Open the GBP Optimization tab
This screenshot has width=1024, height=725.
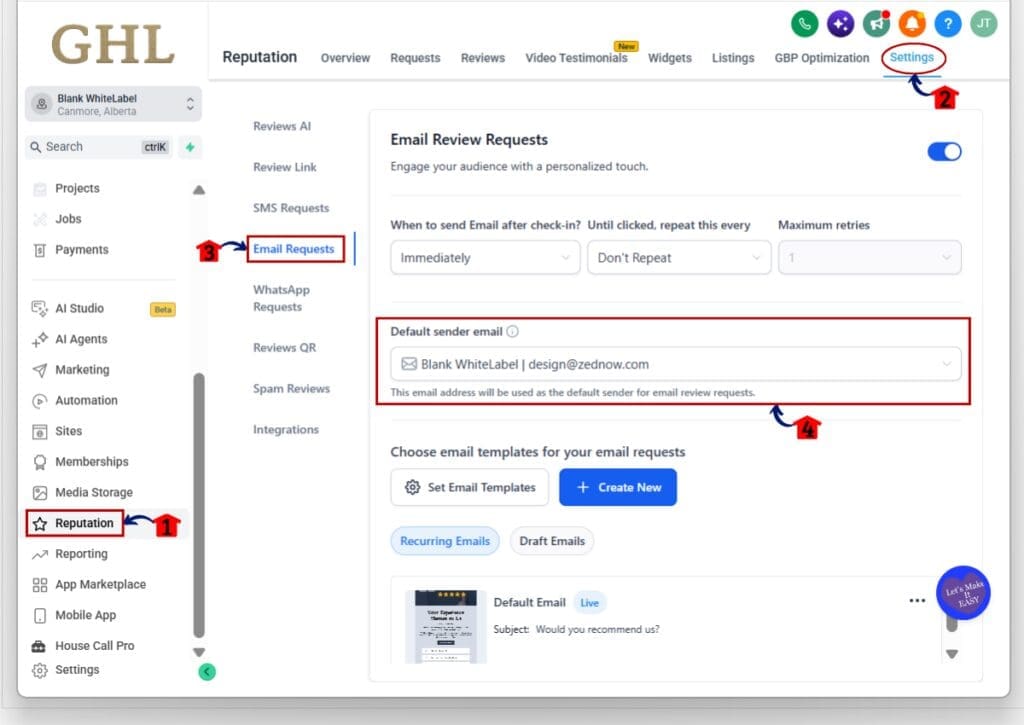click(822, 58)
